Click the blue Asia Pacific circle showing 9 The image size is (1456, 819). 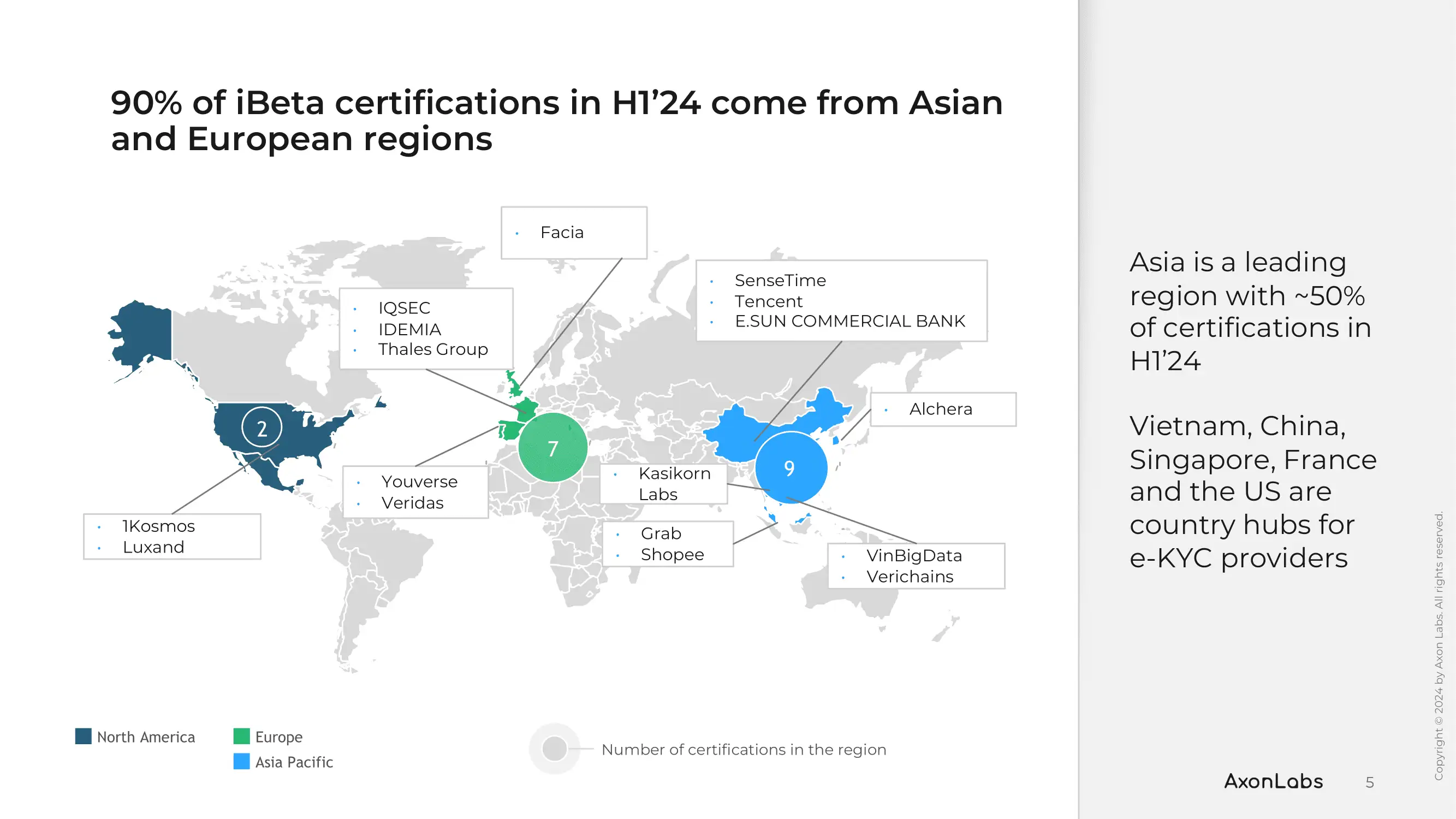(x=790, y=467)
